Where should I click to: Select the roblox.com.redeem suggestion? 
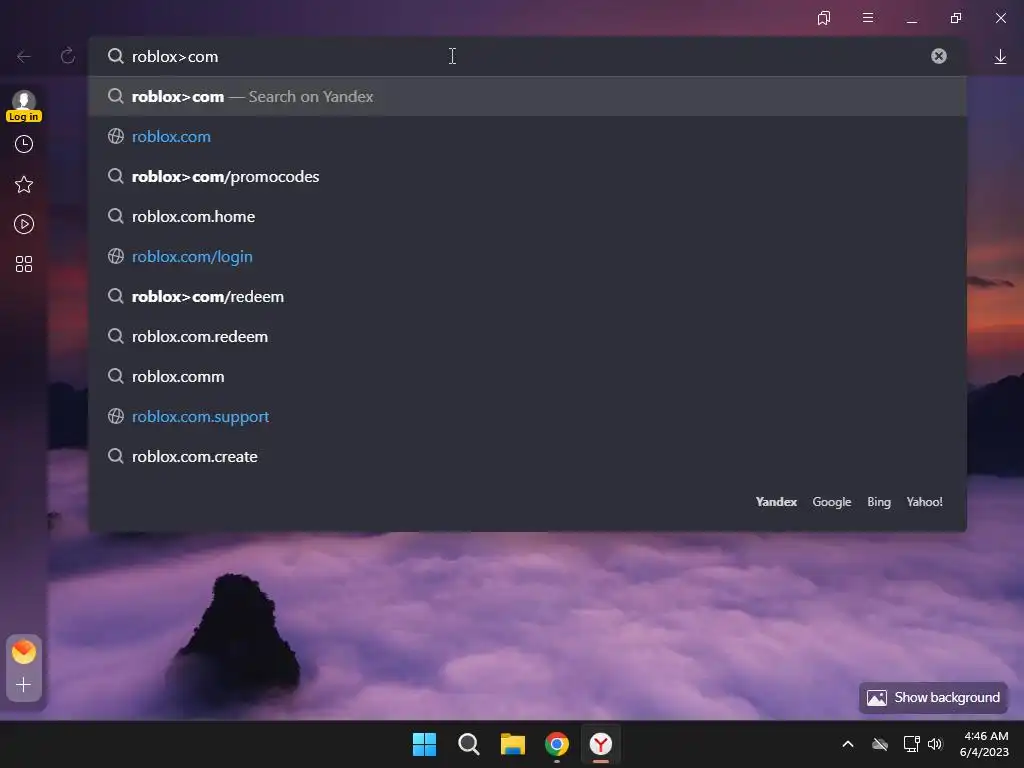(528, 336)
